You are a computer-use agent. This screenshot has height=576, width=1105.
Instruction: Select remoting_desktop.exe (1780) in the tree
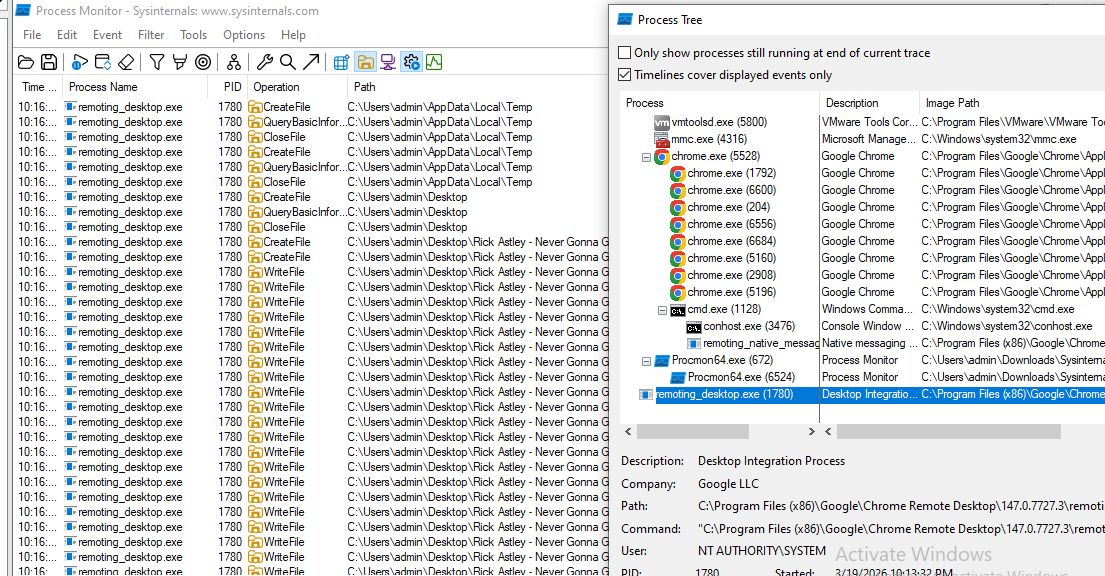coord(724,394)
